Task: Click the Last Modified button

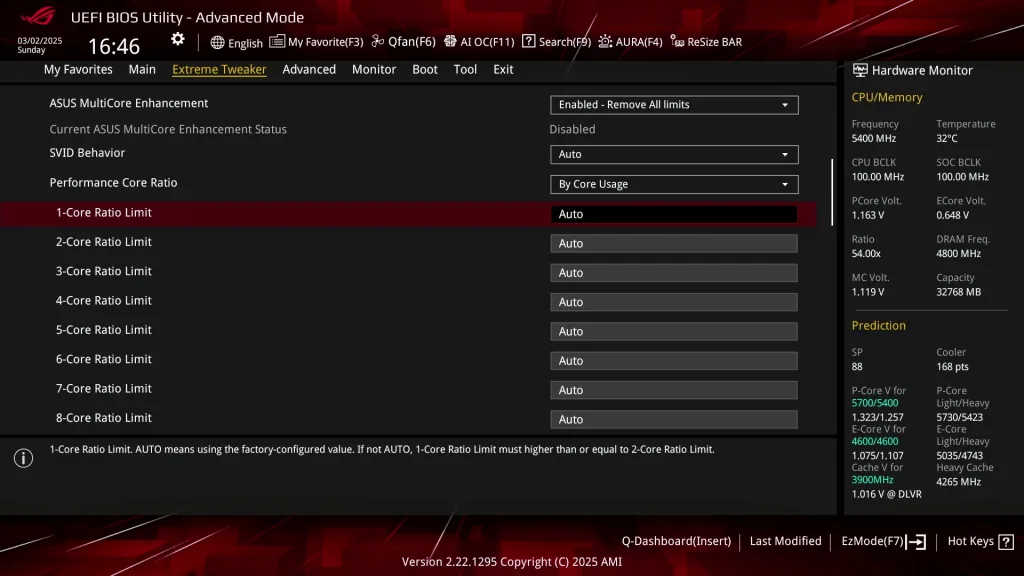Action: (786, 541)
